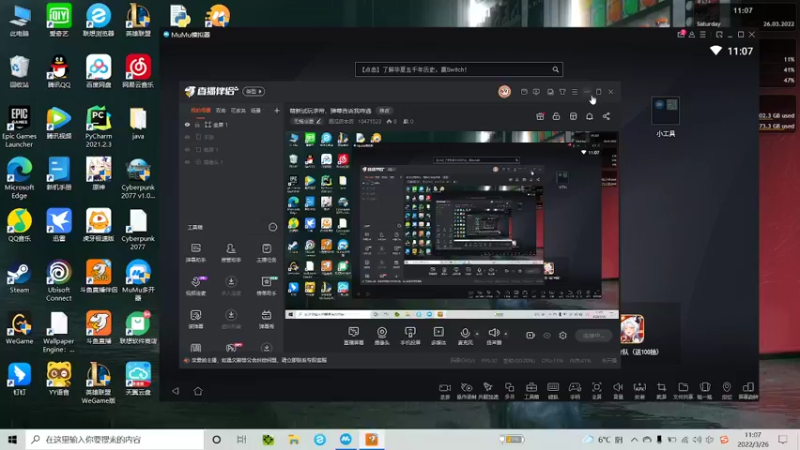This screenshot has width=800, height=450.
Task: Open 直播伴侣 settings gear
Action: click(563, 335)
